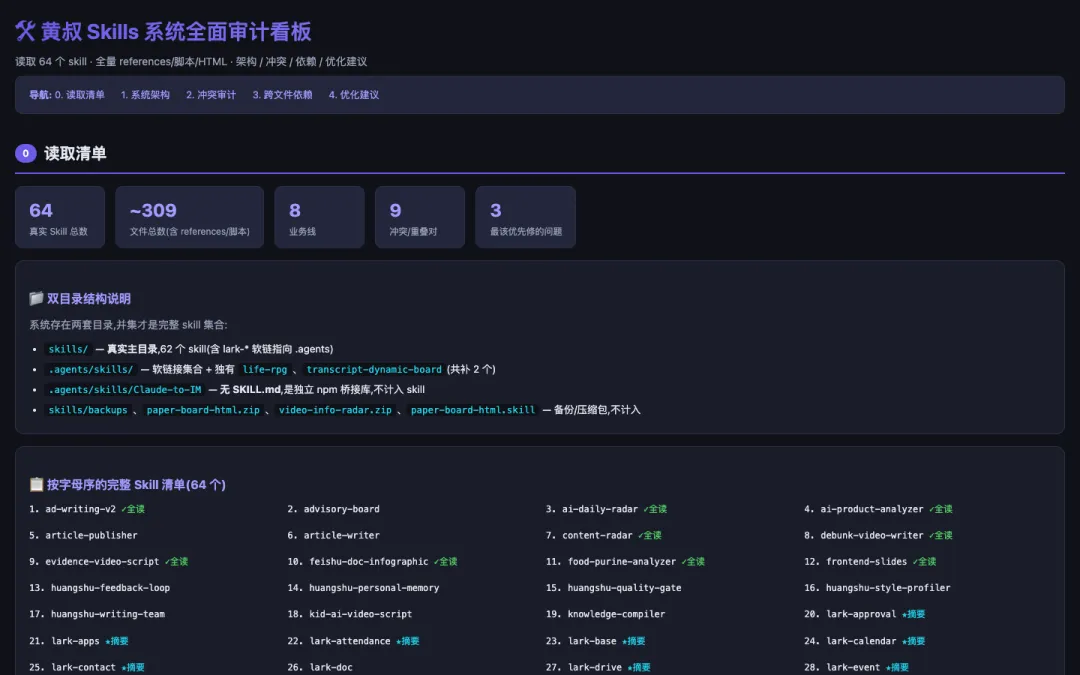Select skill item 3. ai-daily-radar
The image size is (1080, 675).
coord(606,509)
